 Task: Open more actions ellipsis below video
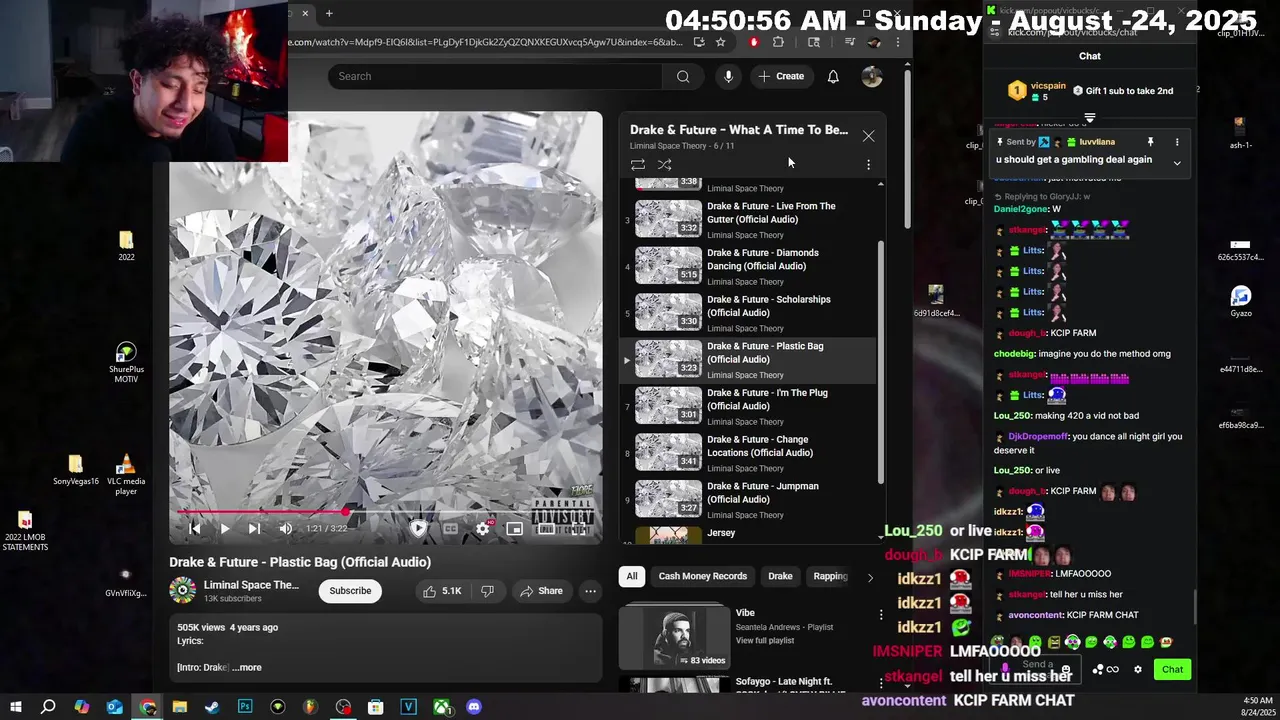[x=590, y=591]
